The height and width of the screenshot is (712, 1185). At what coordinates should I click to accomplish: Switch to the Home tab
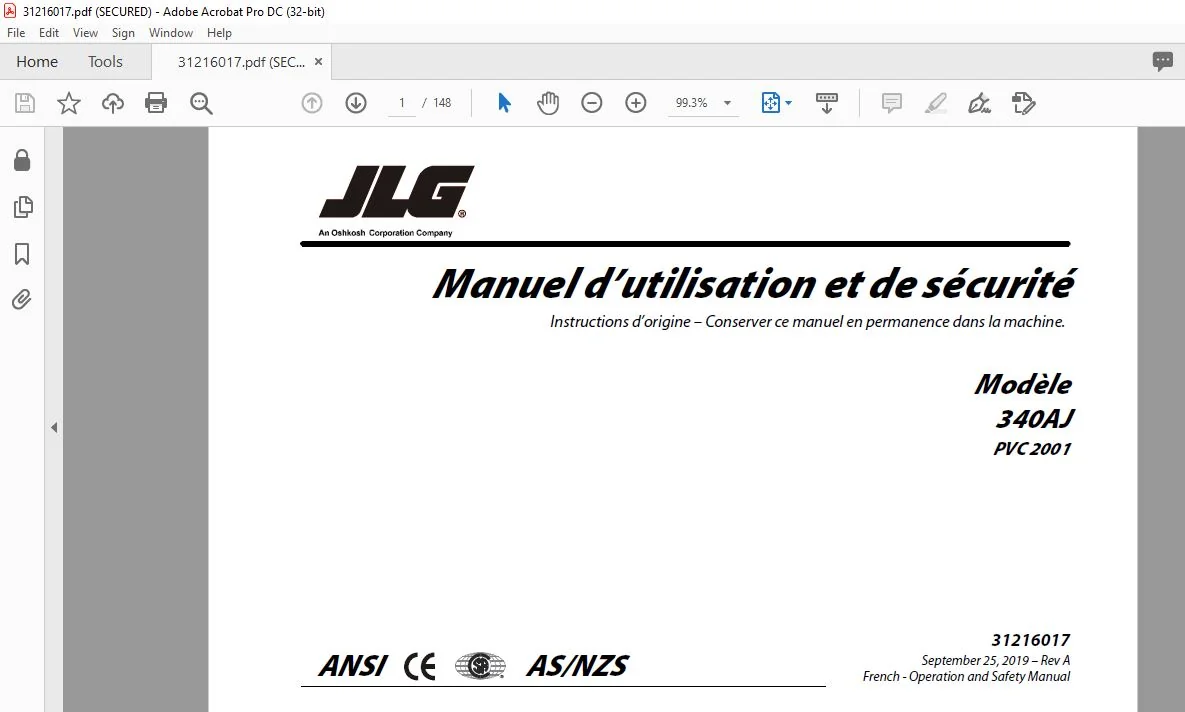37,62
